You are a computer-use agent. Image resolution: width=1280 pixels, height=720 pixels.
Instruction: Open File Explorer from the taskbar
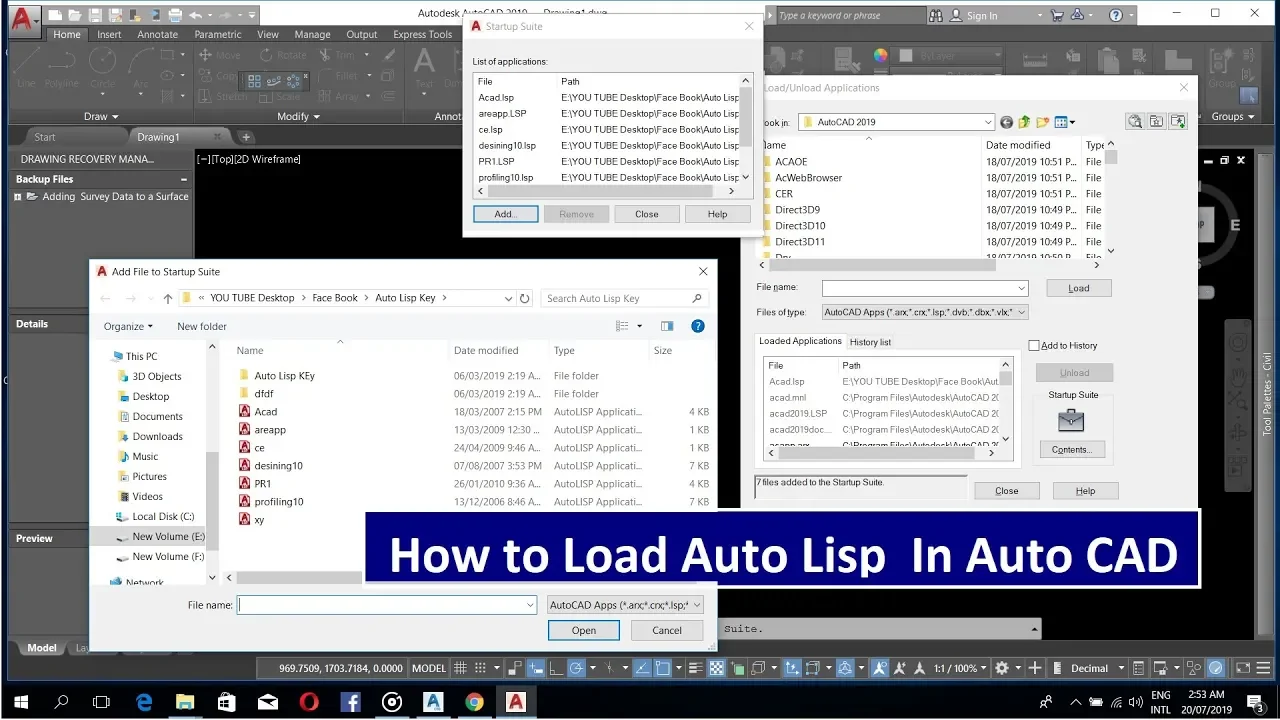point(185,702)
